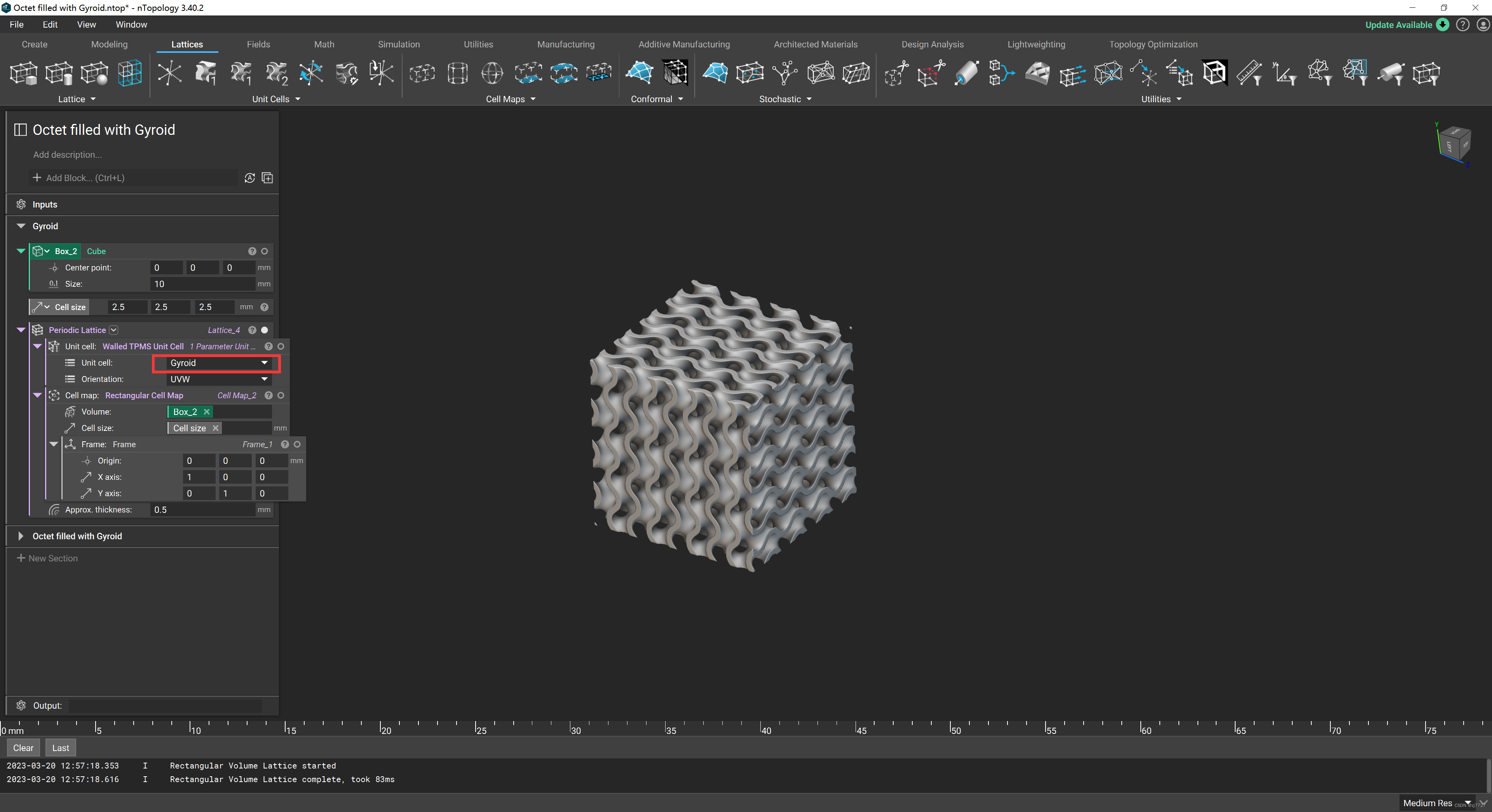Click the Update Available link

coord(1398,24)
